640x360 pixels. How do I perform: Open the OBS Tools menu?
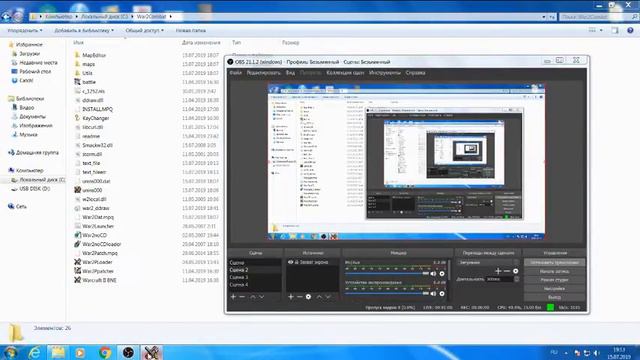384,73
